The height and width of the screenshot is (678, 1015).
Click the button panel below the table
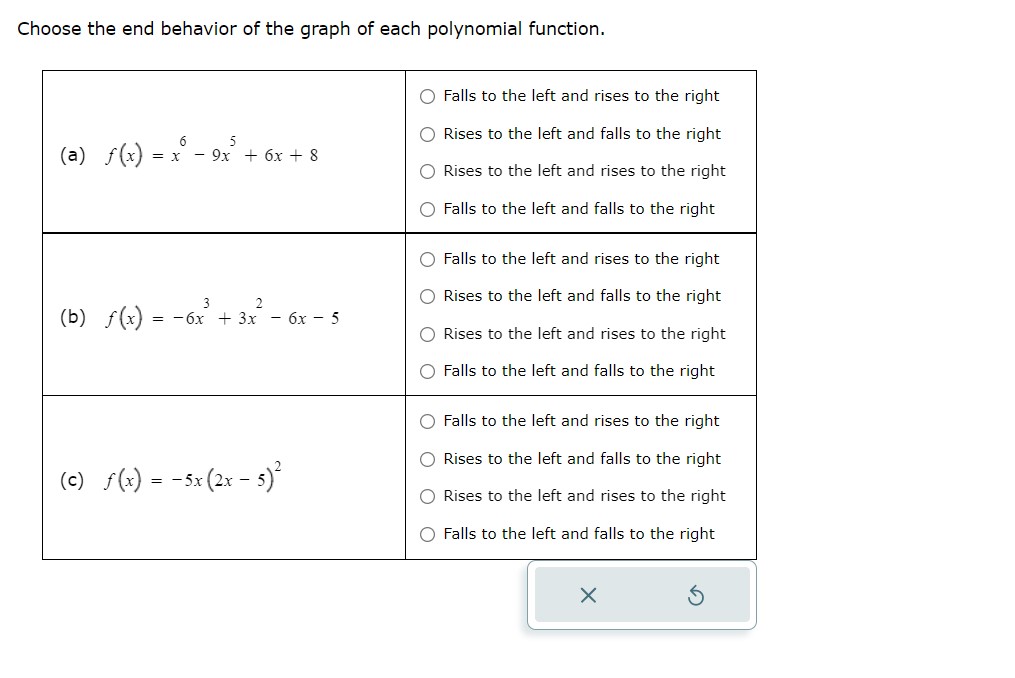click(x=640, y=596)
